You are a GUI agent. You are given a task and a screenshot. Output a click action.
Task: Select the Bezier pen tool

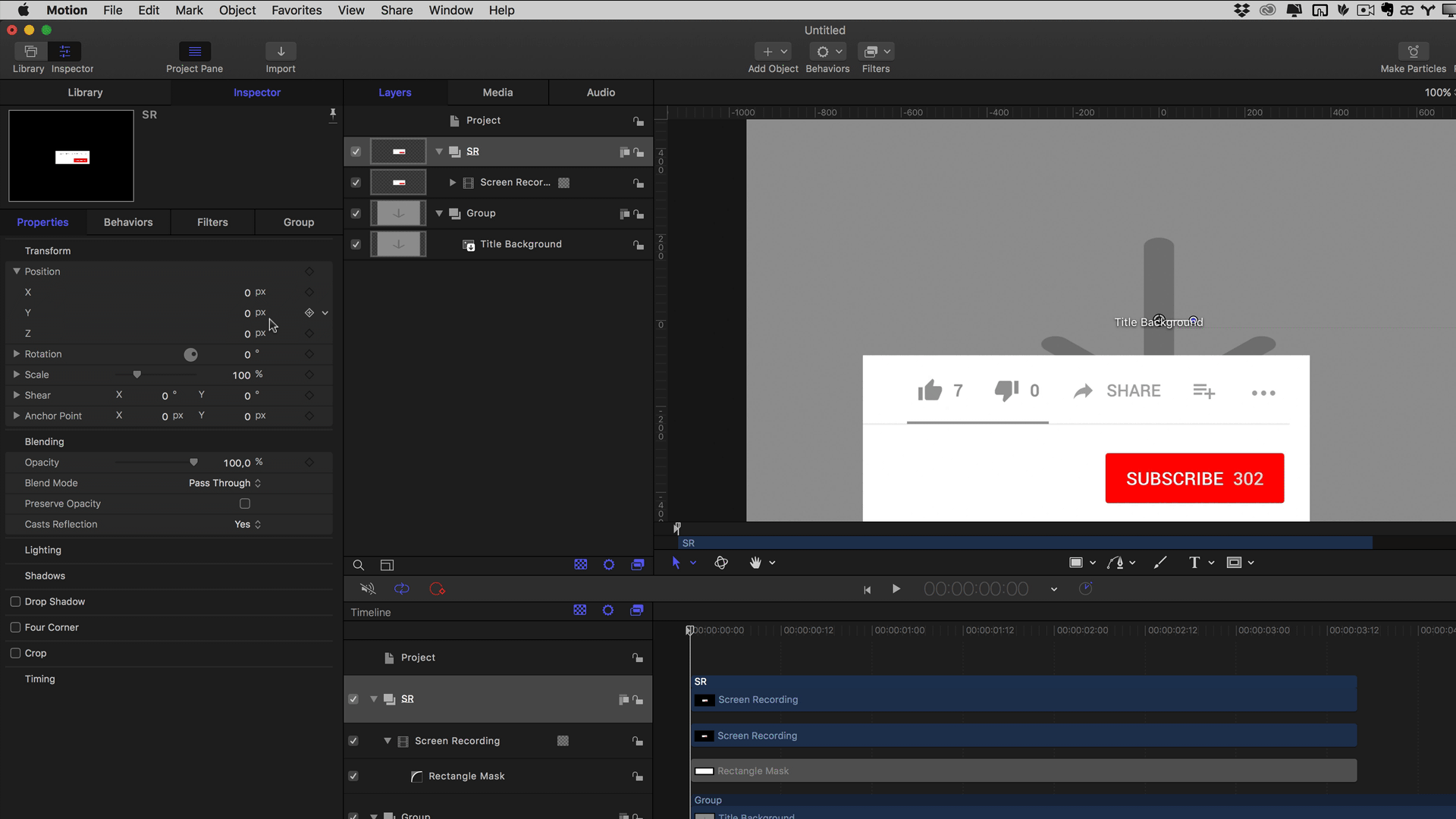point(1116,563)
